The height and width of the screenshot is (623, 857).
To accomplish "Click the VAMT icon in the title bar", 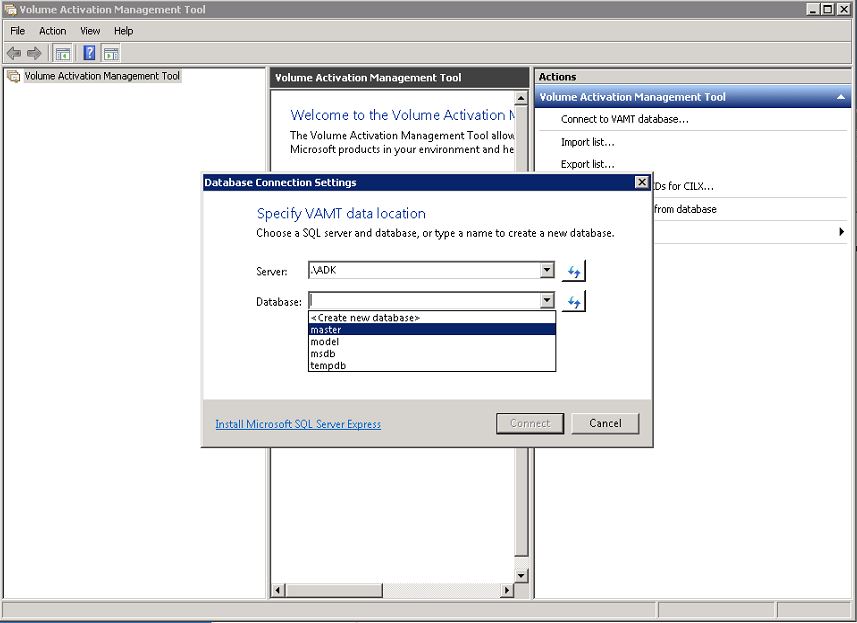I will 9,8.
